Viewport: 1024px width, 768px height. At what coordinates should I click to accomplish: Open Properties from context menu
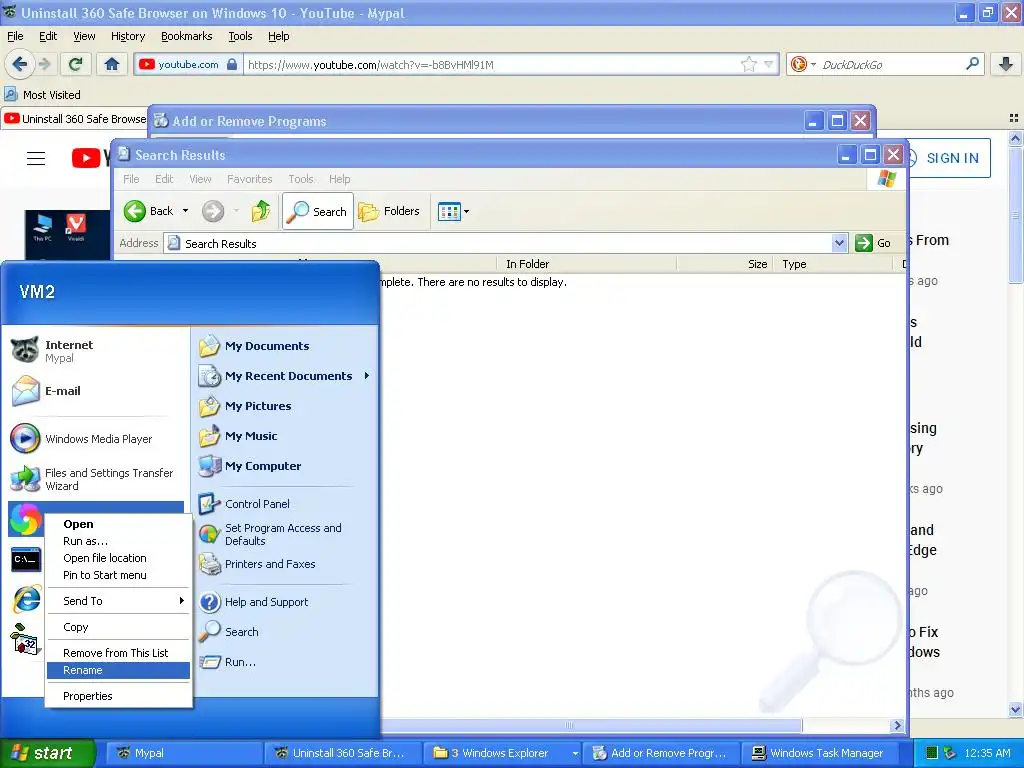coord(119,696)
